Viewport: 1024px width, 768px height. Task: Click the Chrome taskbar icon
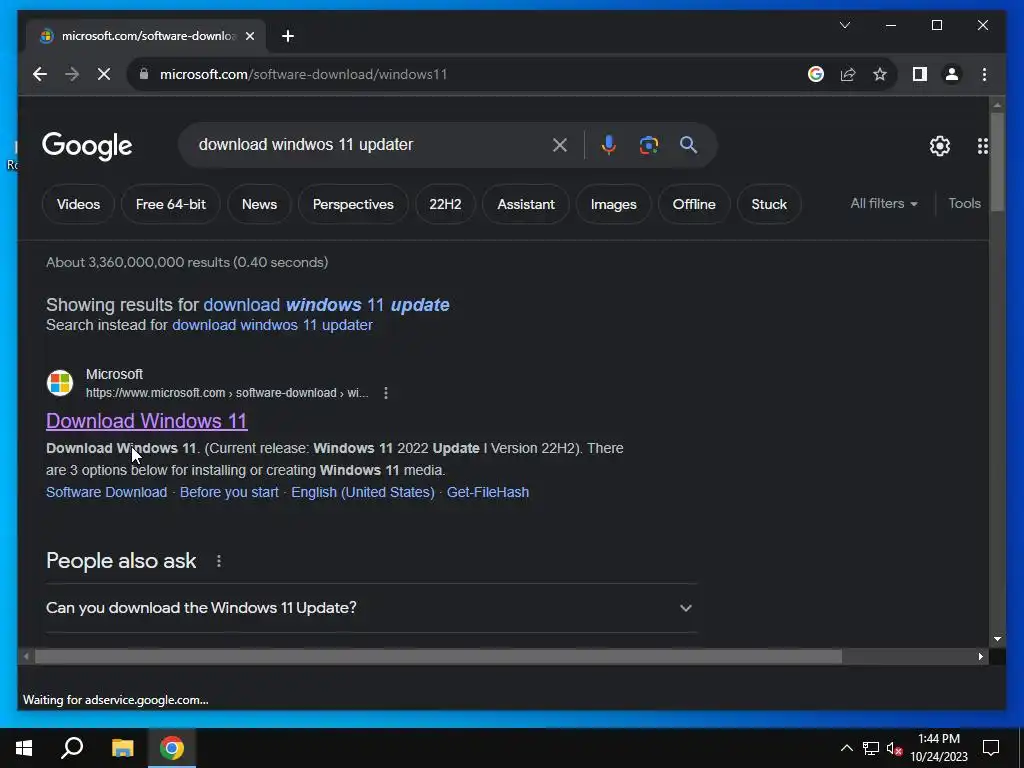[172, 748]
